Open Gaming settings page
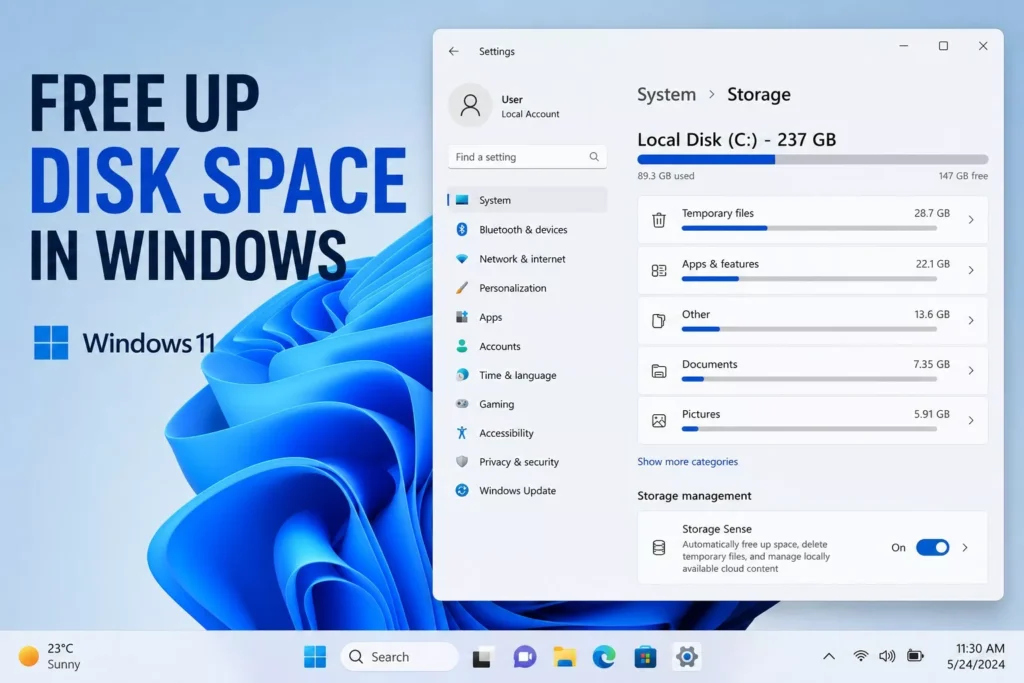1024x683 pixels. (x=527, y=404)
